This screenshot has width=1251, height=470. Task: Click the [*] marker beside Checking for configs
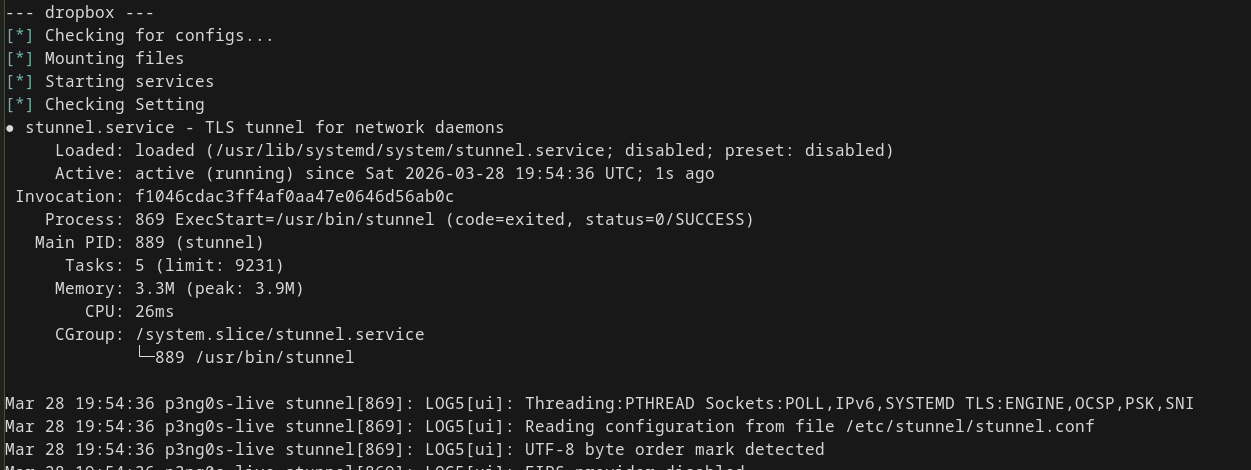(x=20, y=36)
